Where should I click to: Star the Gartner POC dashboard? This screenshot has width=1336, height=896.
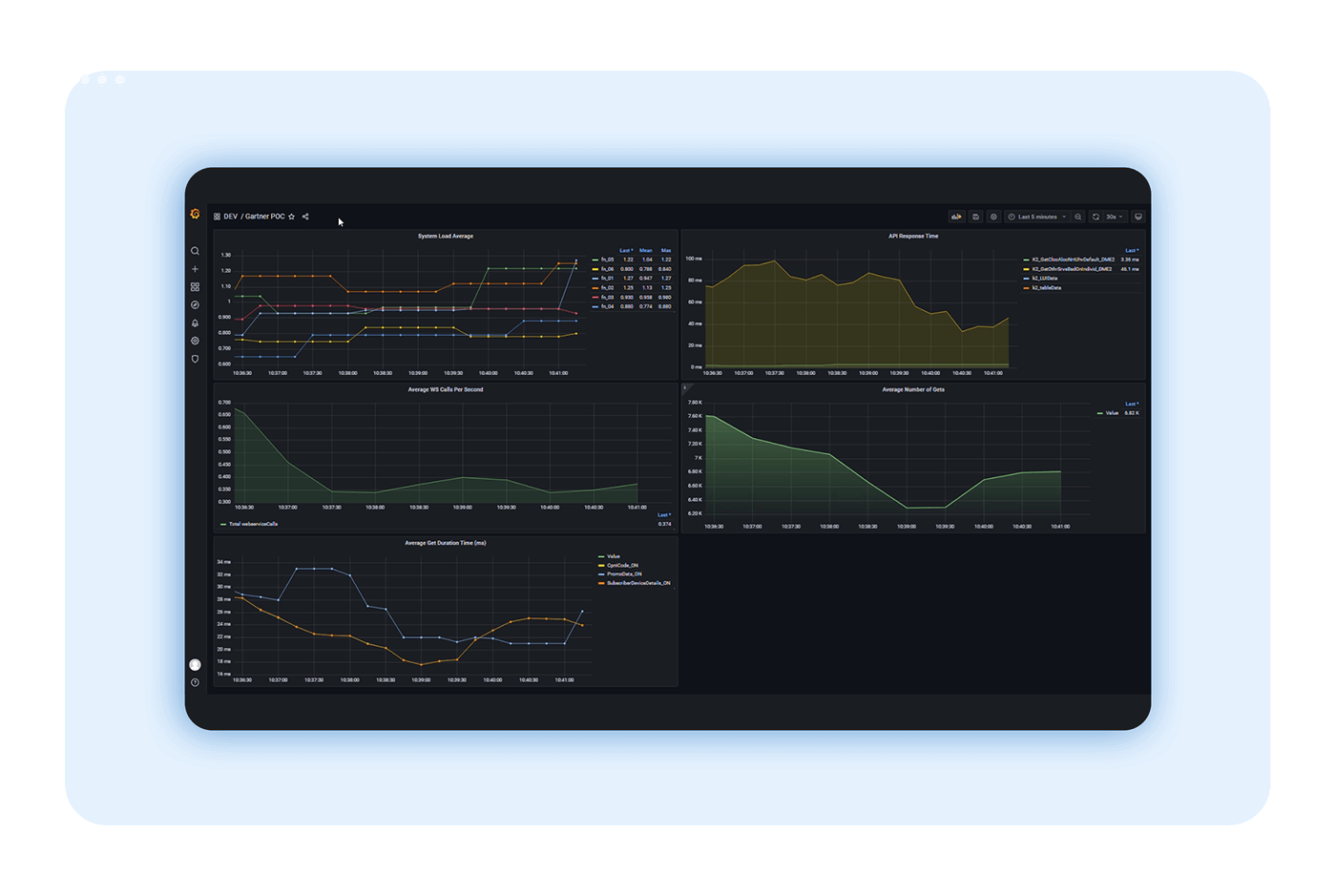(292, 217)
